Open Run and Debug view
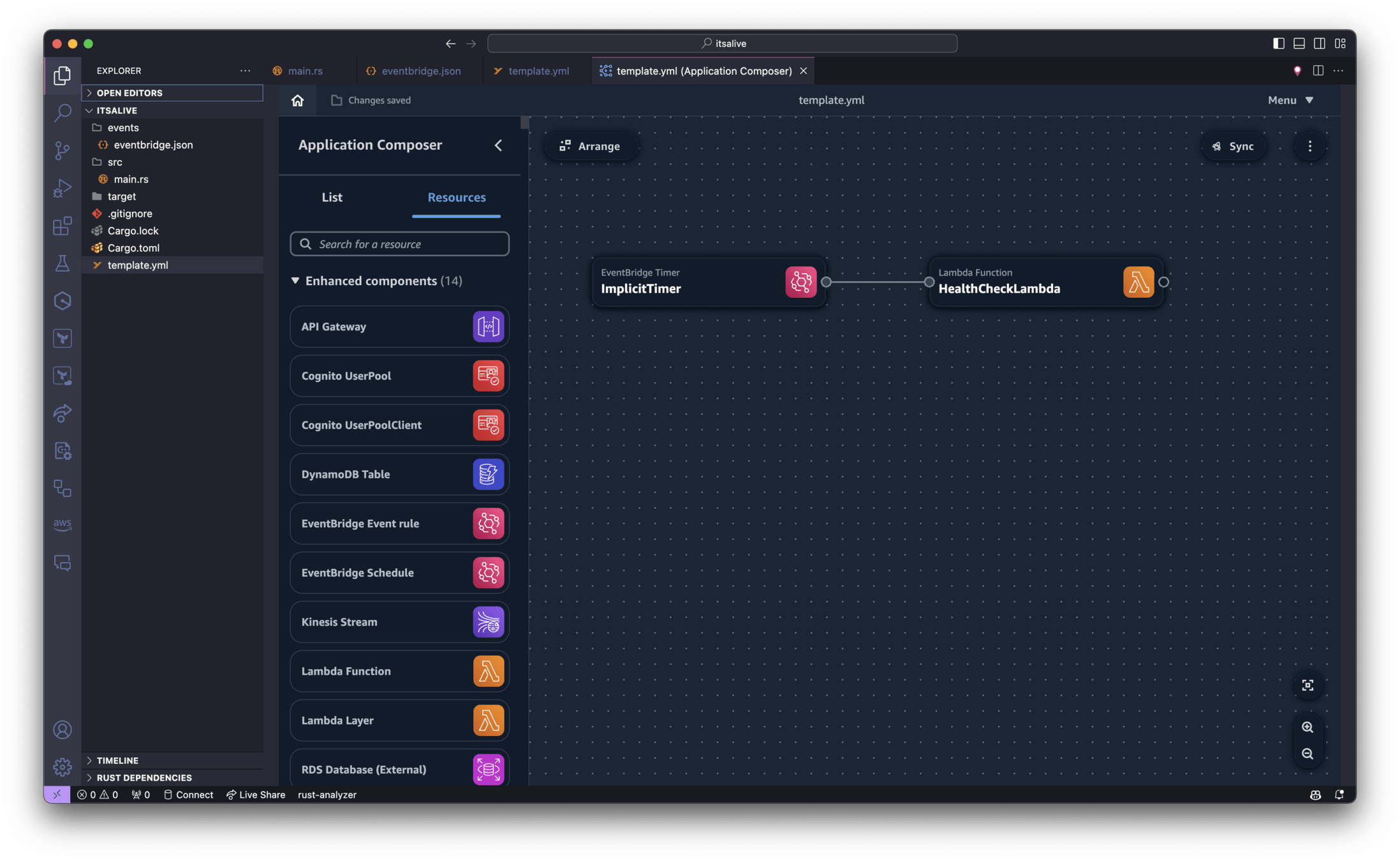The width and height of the screenshot is (1400, 861). (x=62, y=188)
